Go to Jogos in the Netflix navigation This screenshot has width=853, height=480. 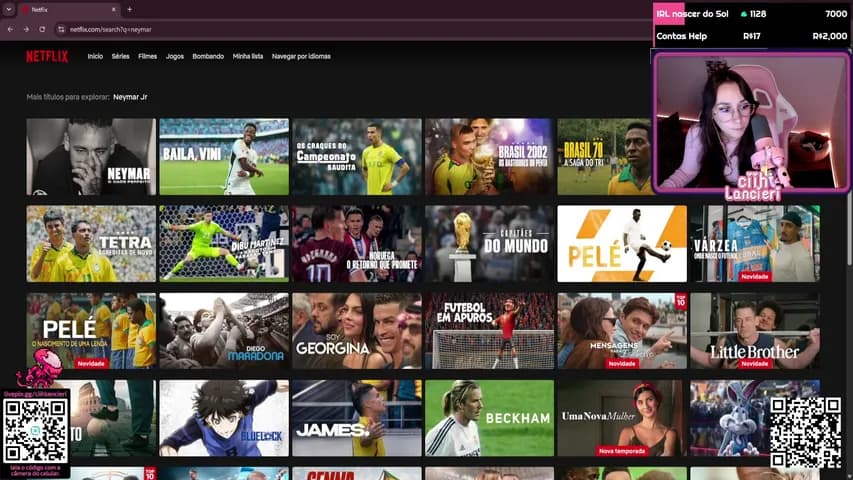pos(175,56)
